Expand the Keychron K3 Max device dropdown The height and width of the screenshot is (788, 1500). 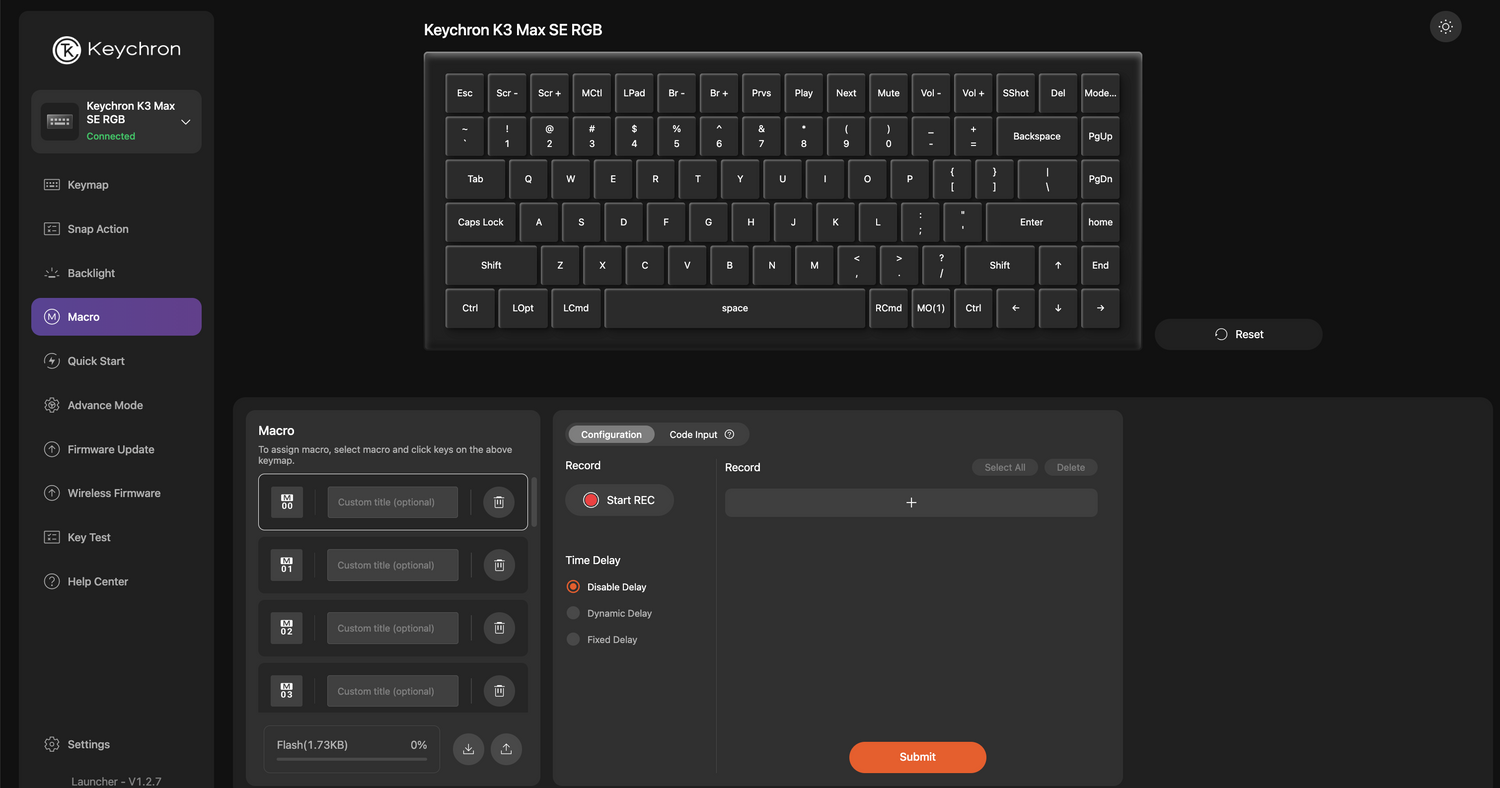pyautogui.click(x=185, y=122)
